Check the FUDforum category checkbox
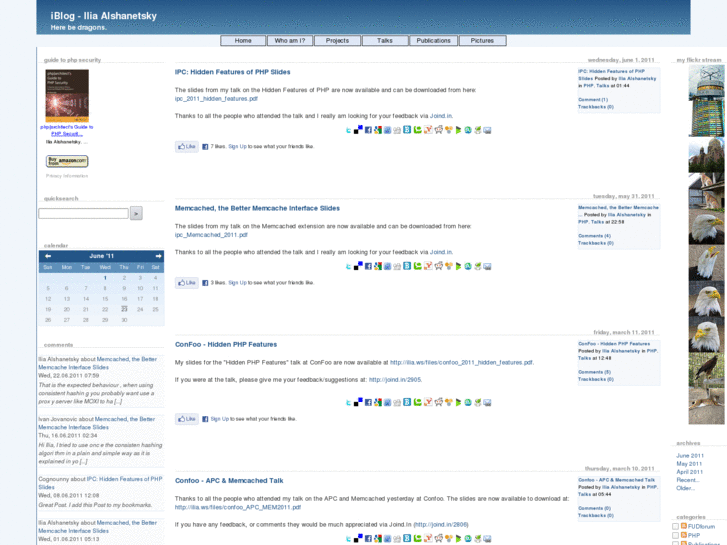Viewport: 727px width, 545px height. [676, 526]
